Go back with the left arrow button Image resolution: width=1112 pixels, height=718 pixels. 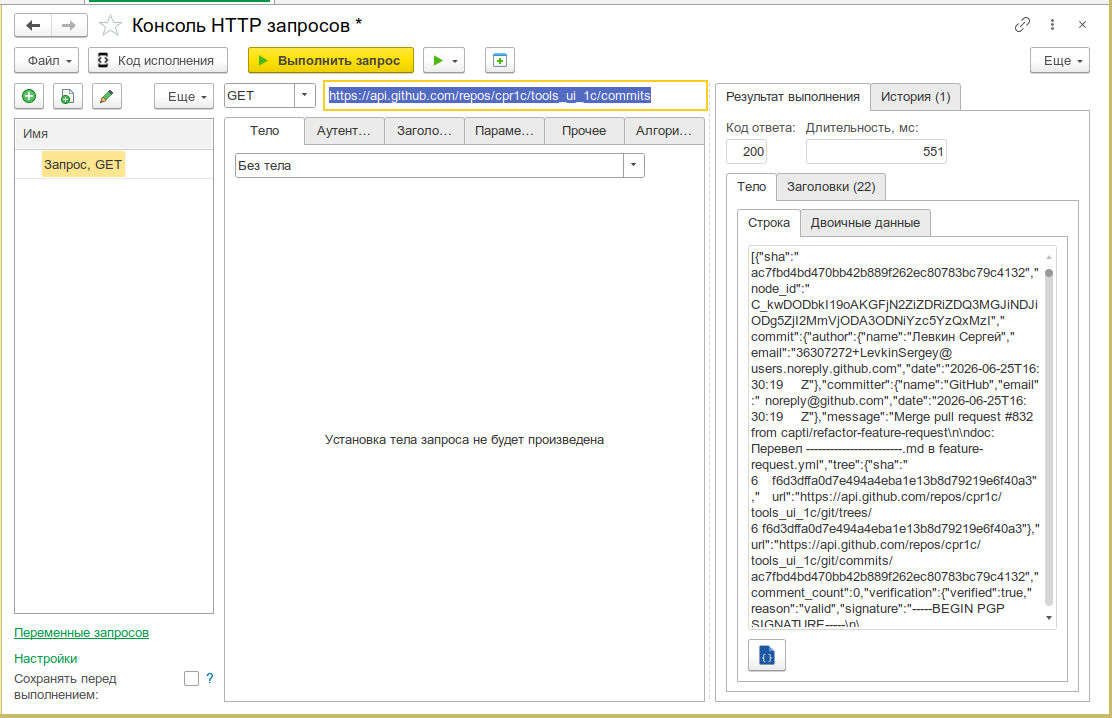[x=33, y=26]
